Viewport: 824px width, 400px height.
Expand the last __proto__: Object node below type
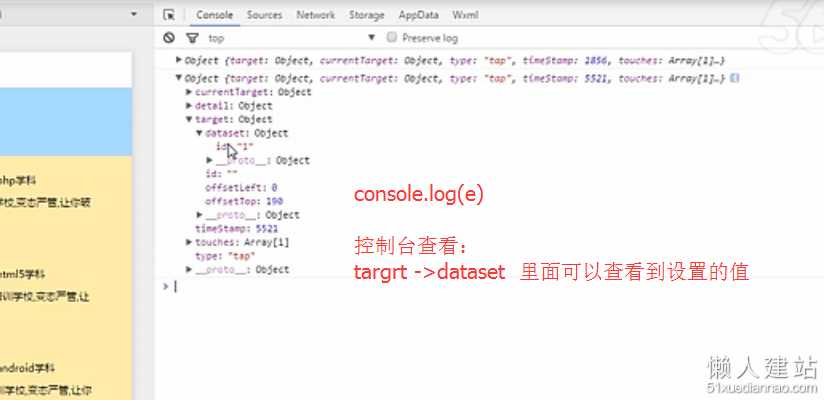click(189, 270)
